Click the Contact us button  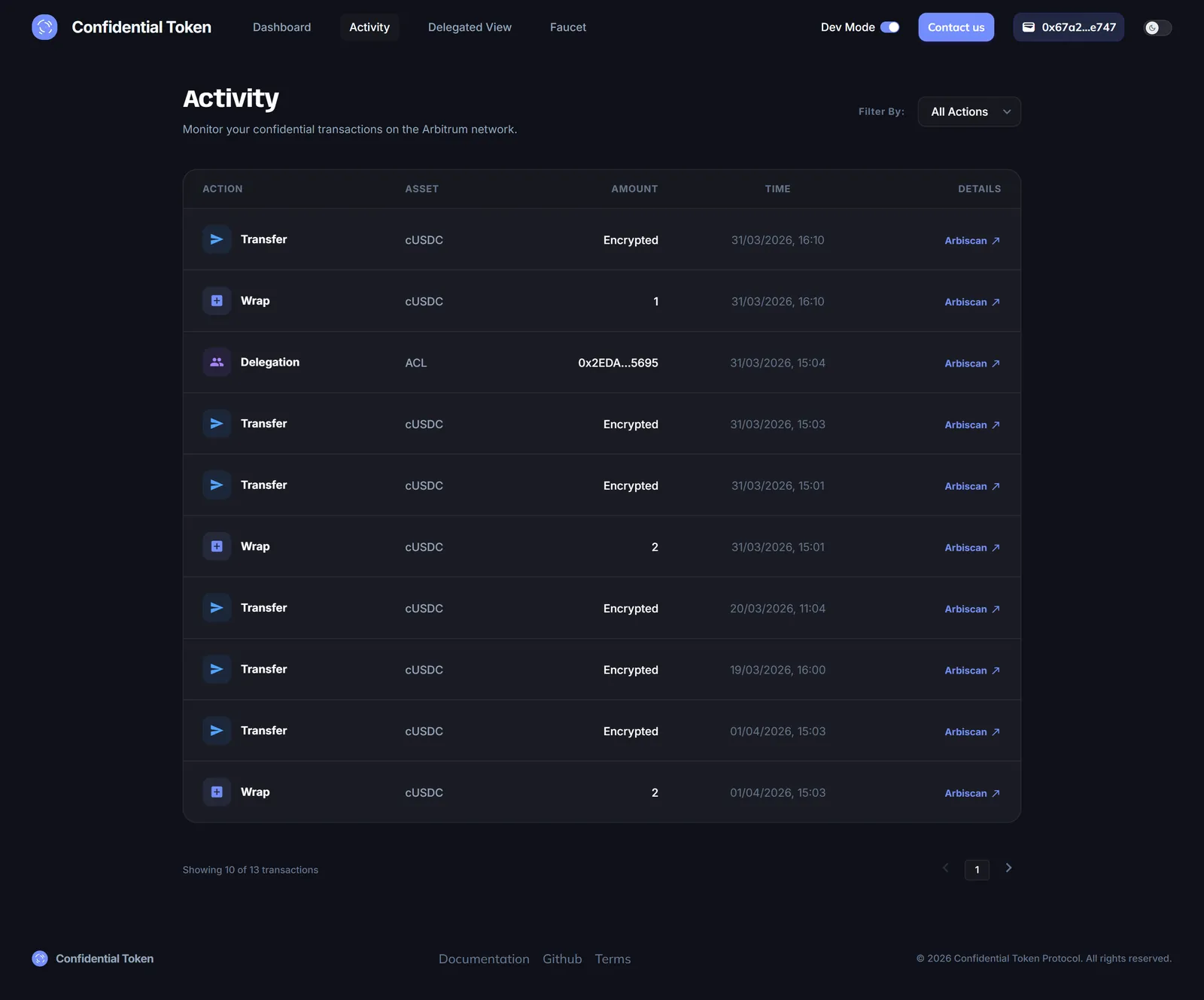[x=956, y=27]
